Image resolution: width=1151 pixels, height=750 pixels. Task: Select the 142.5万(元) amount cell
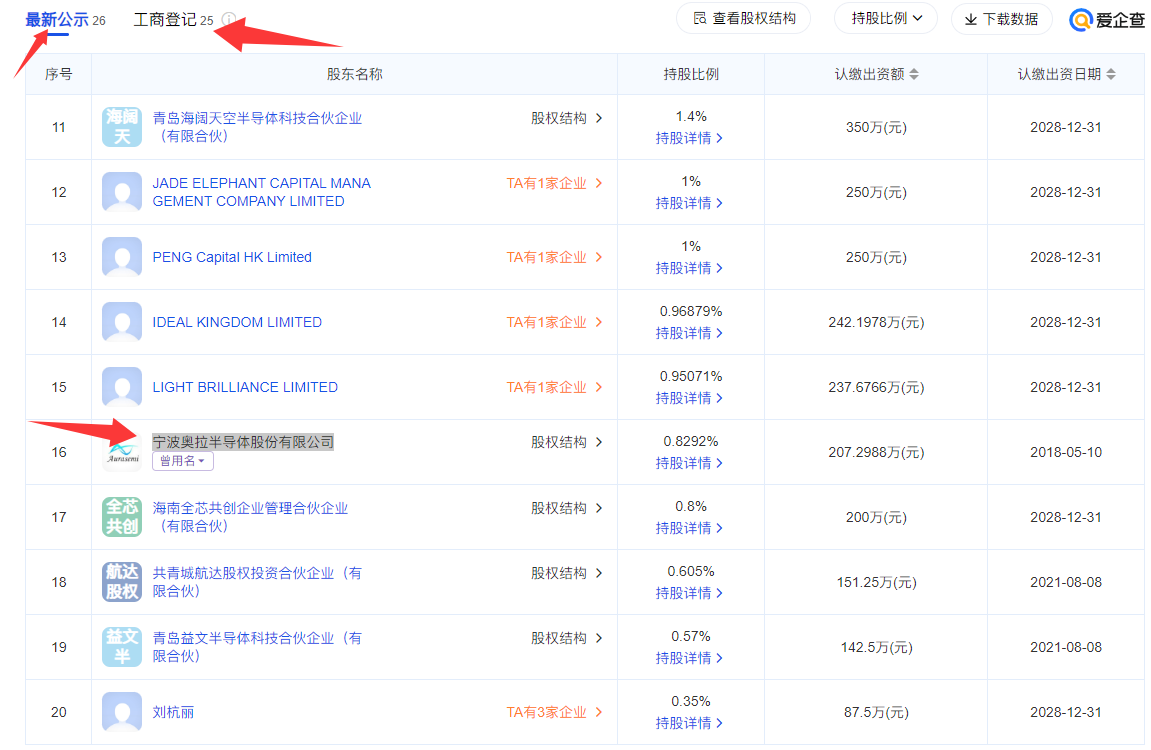click(876, 647)
